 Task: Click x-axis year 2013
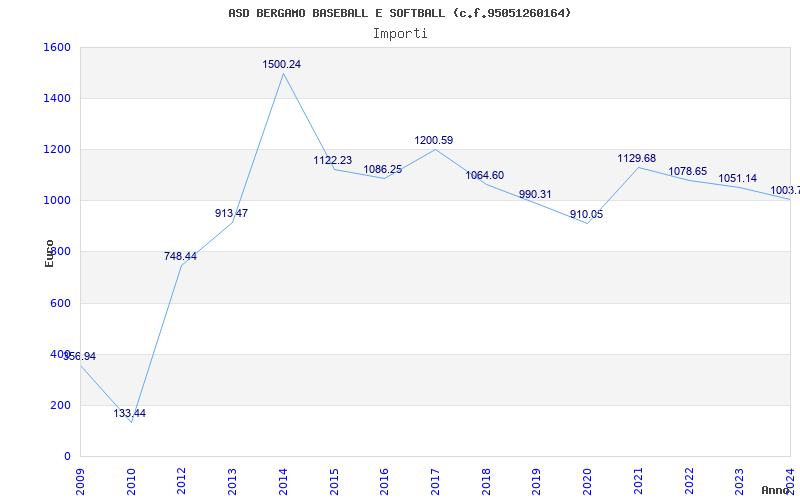point(232,481)
